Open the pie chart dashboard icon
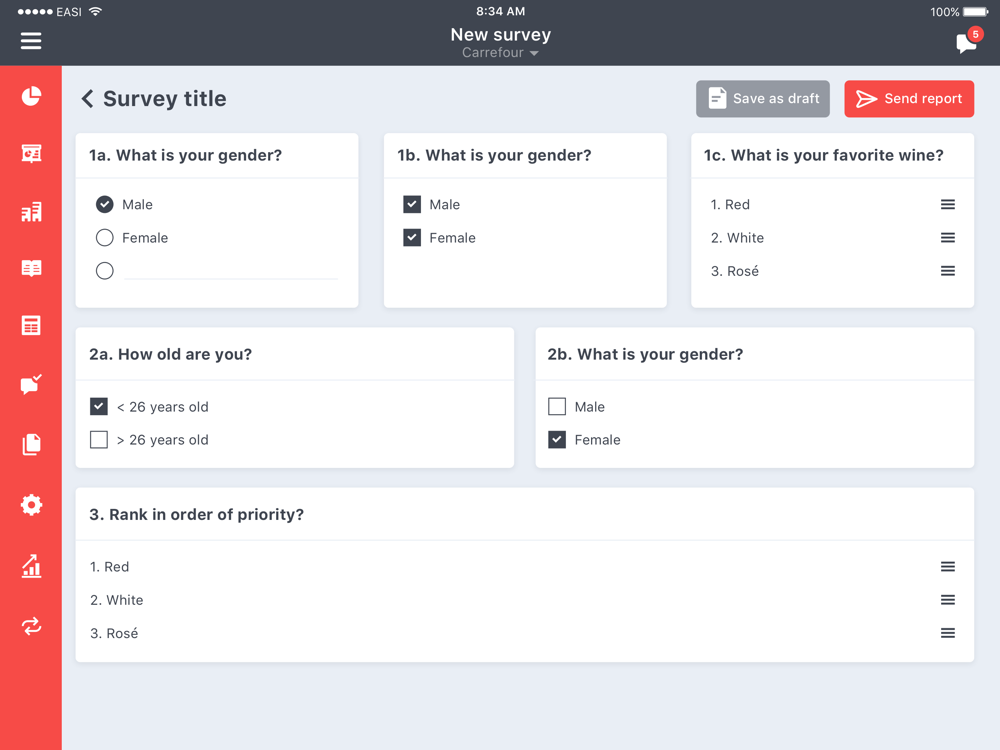This screenshot has height=750, width=1000. point(31,96)
